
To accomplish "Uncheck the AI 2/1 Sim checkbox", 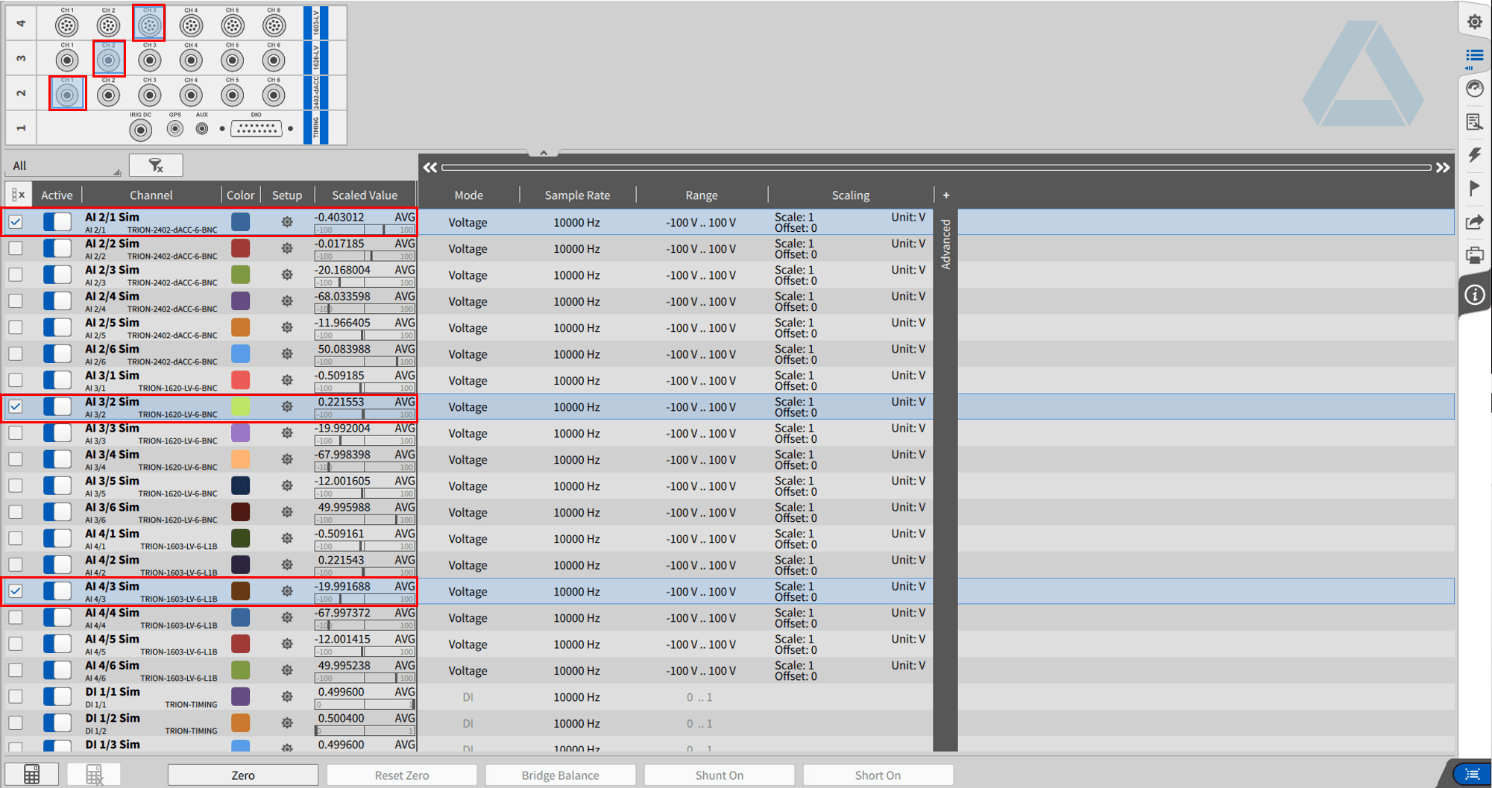I will (x=16, y=222).
